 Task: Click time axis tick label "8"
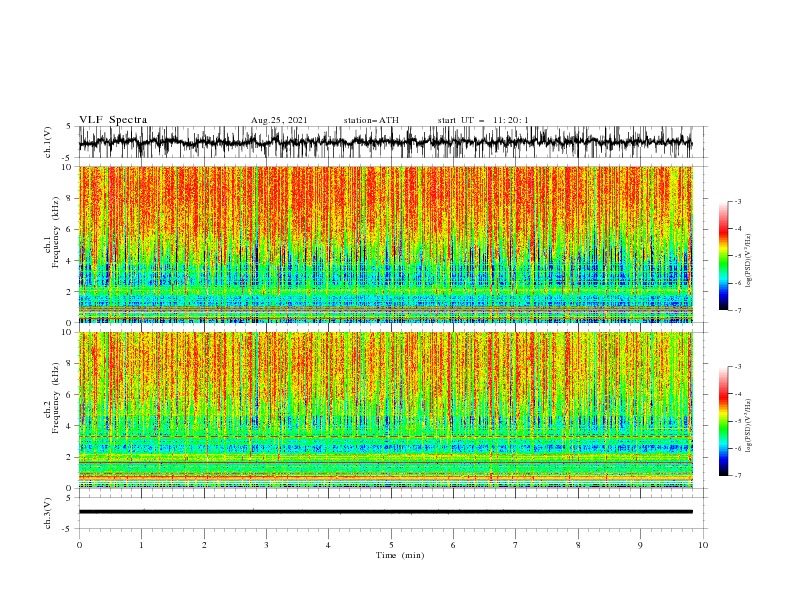[x=578, y=545]
